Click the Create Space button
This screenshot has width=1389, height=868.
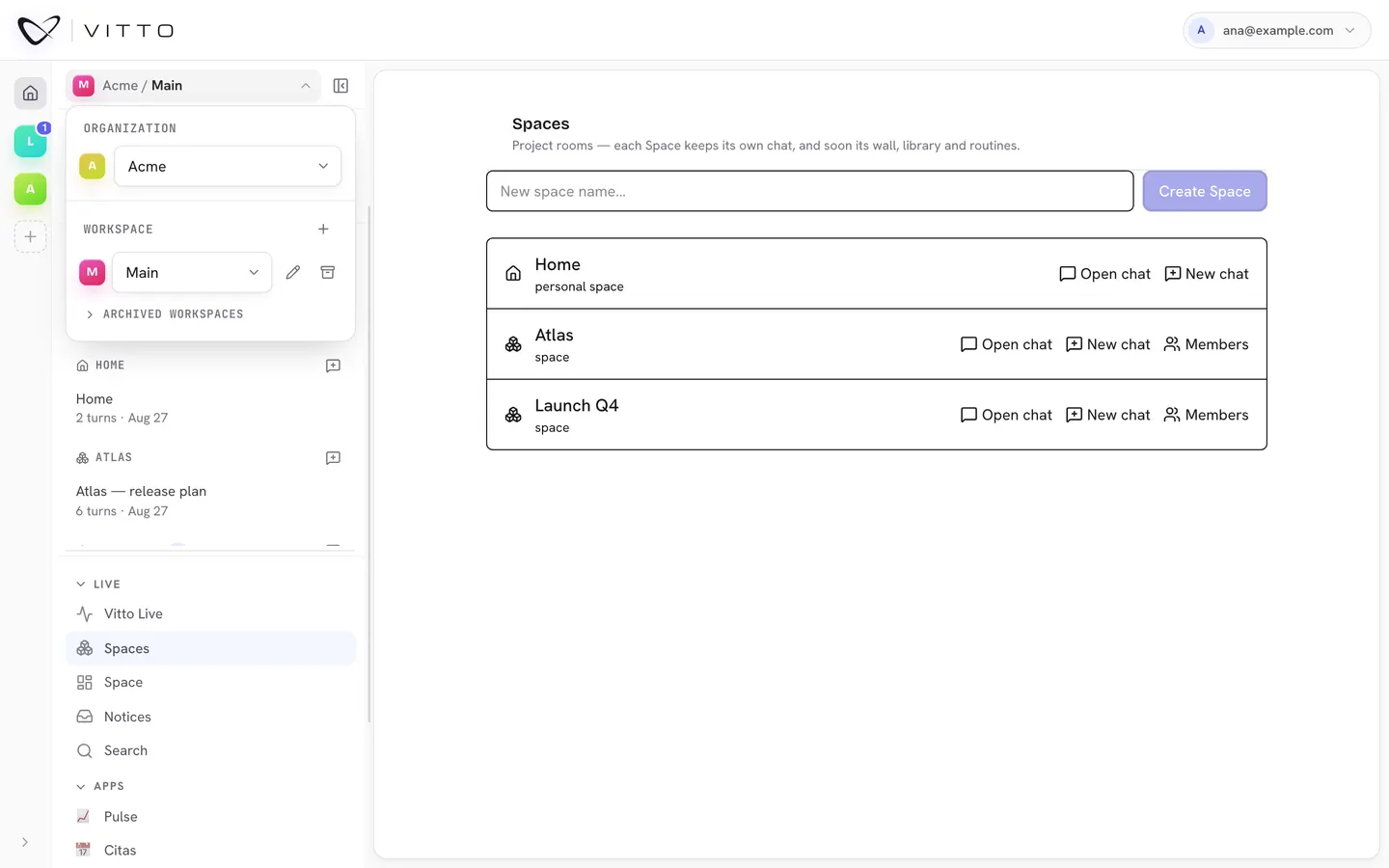point(1205,191)
